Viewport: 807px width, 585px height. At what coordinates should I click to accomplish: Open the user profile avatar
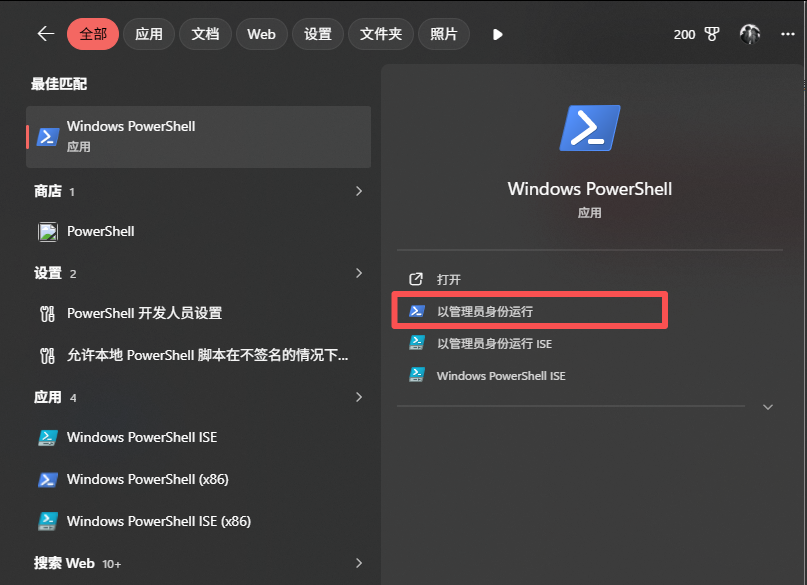(750, 34)
